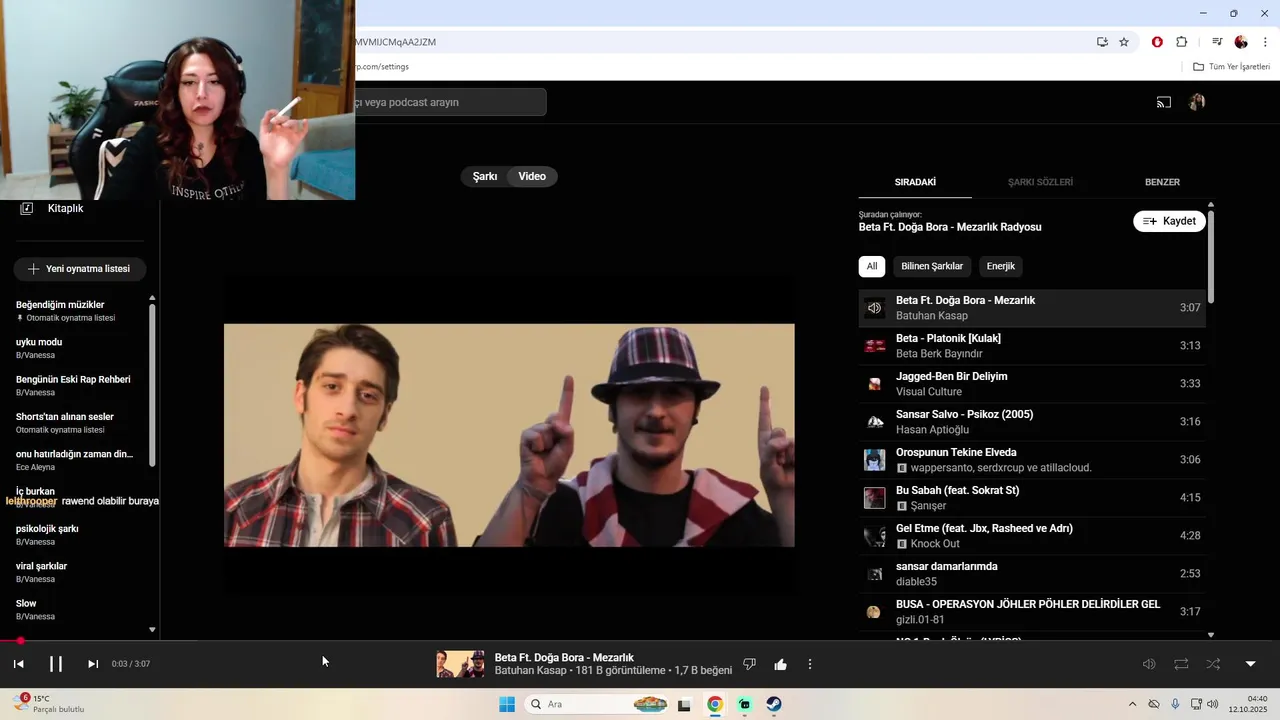The width and height of the screenshot is (1280, 720).
Task: Play sansar damarlarımda from queue
Action: tap(1032, 574)
